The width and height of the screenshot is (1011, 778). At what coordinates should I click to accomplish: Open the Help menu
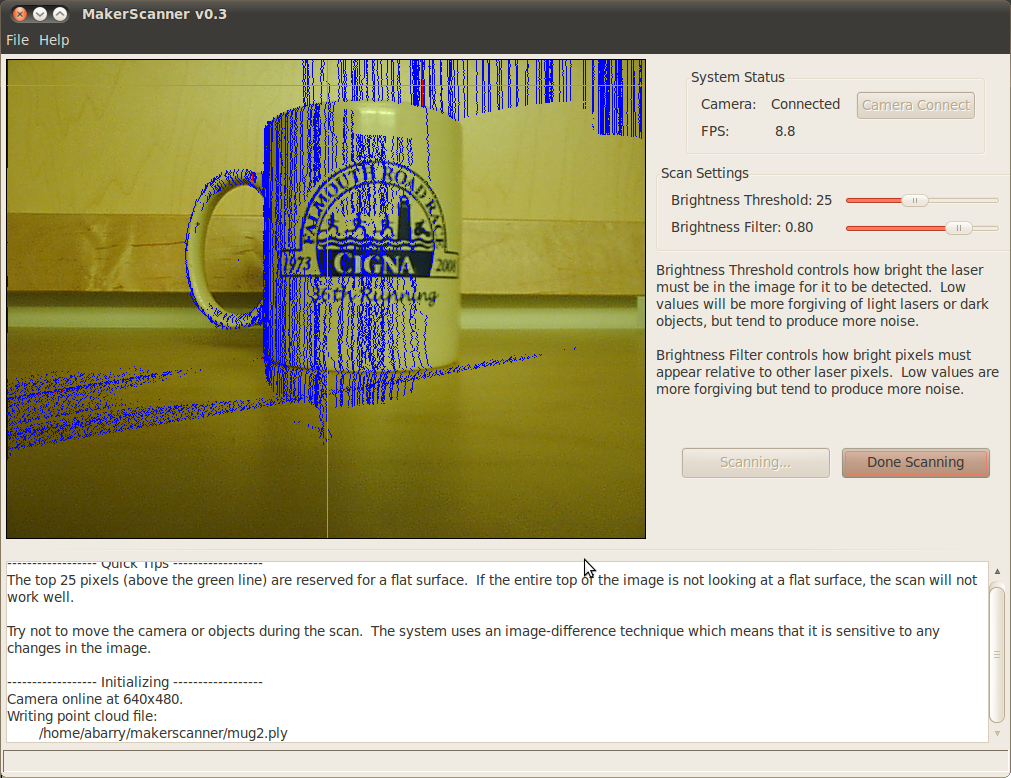[54, 40]
